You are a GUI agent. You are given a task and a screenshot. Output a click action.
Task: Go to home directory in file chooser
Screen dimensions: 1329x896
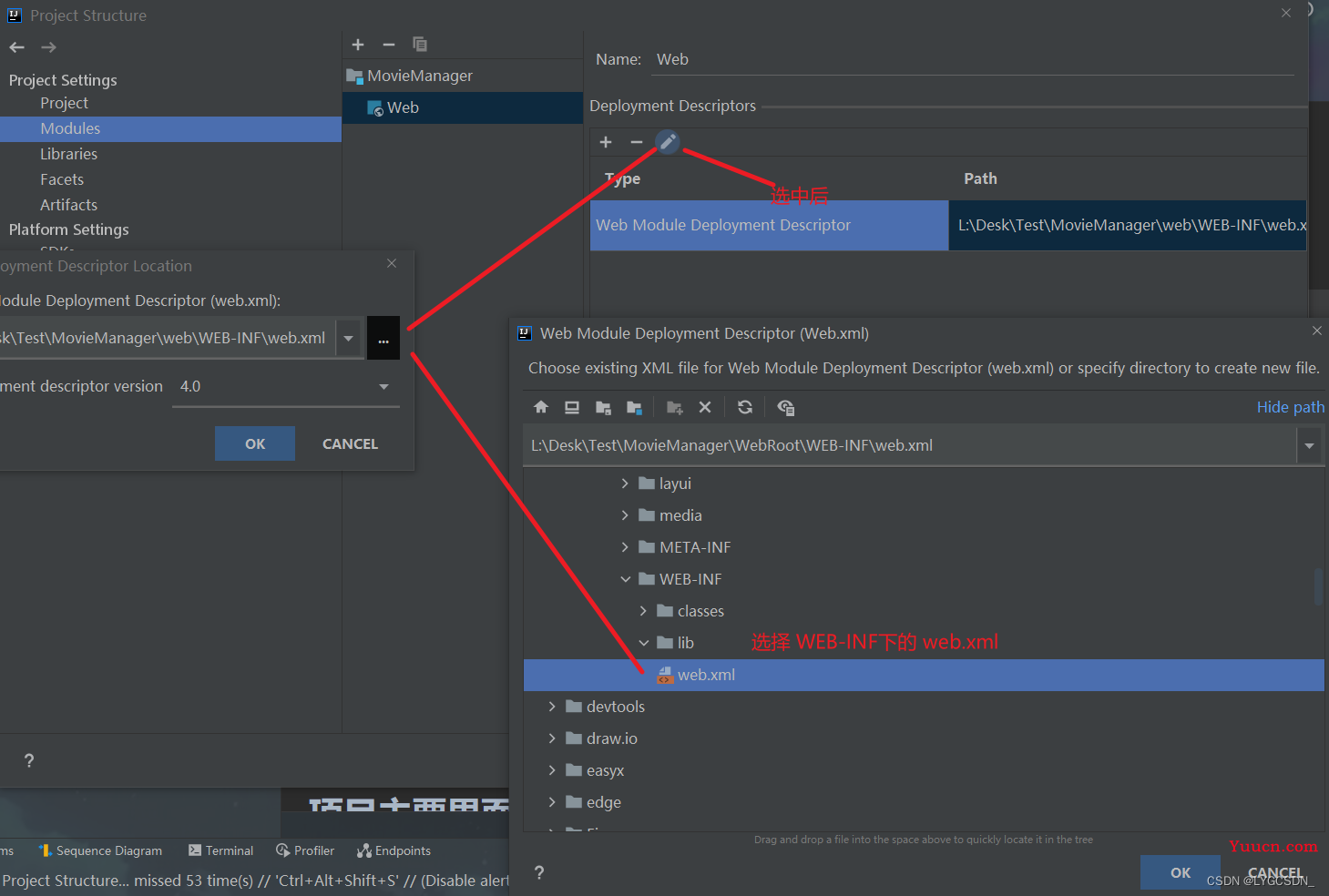click(x=541, y=407)
